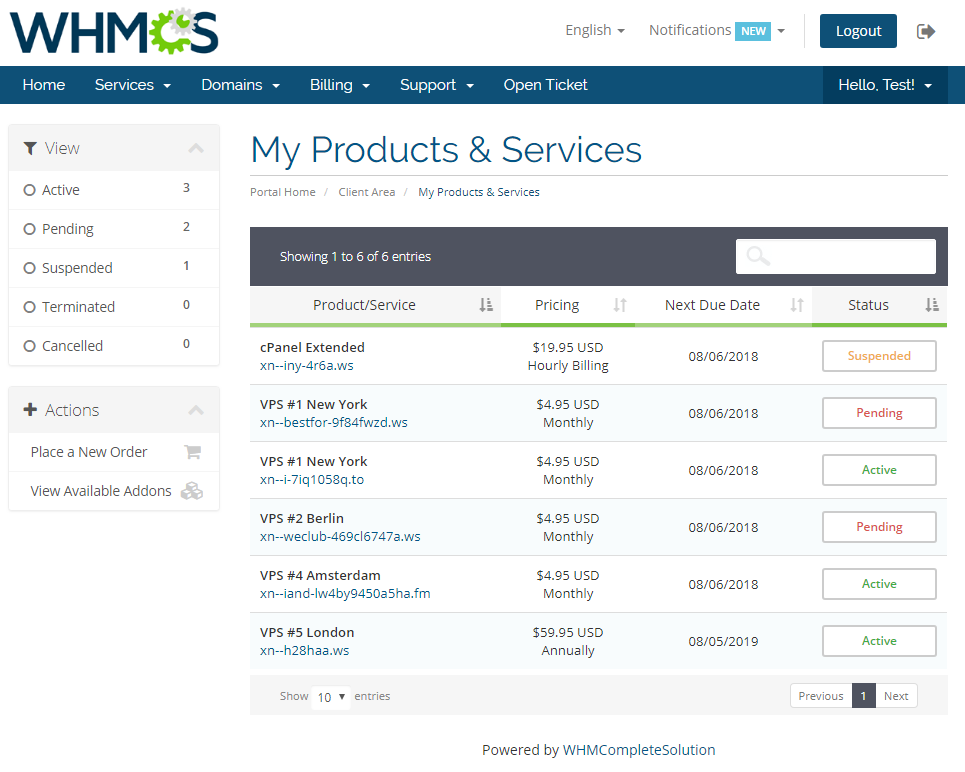
Task: Open domain xn--iand-lw4by9450a5ha.fm
Action: tap(345, 593)
